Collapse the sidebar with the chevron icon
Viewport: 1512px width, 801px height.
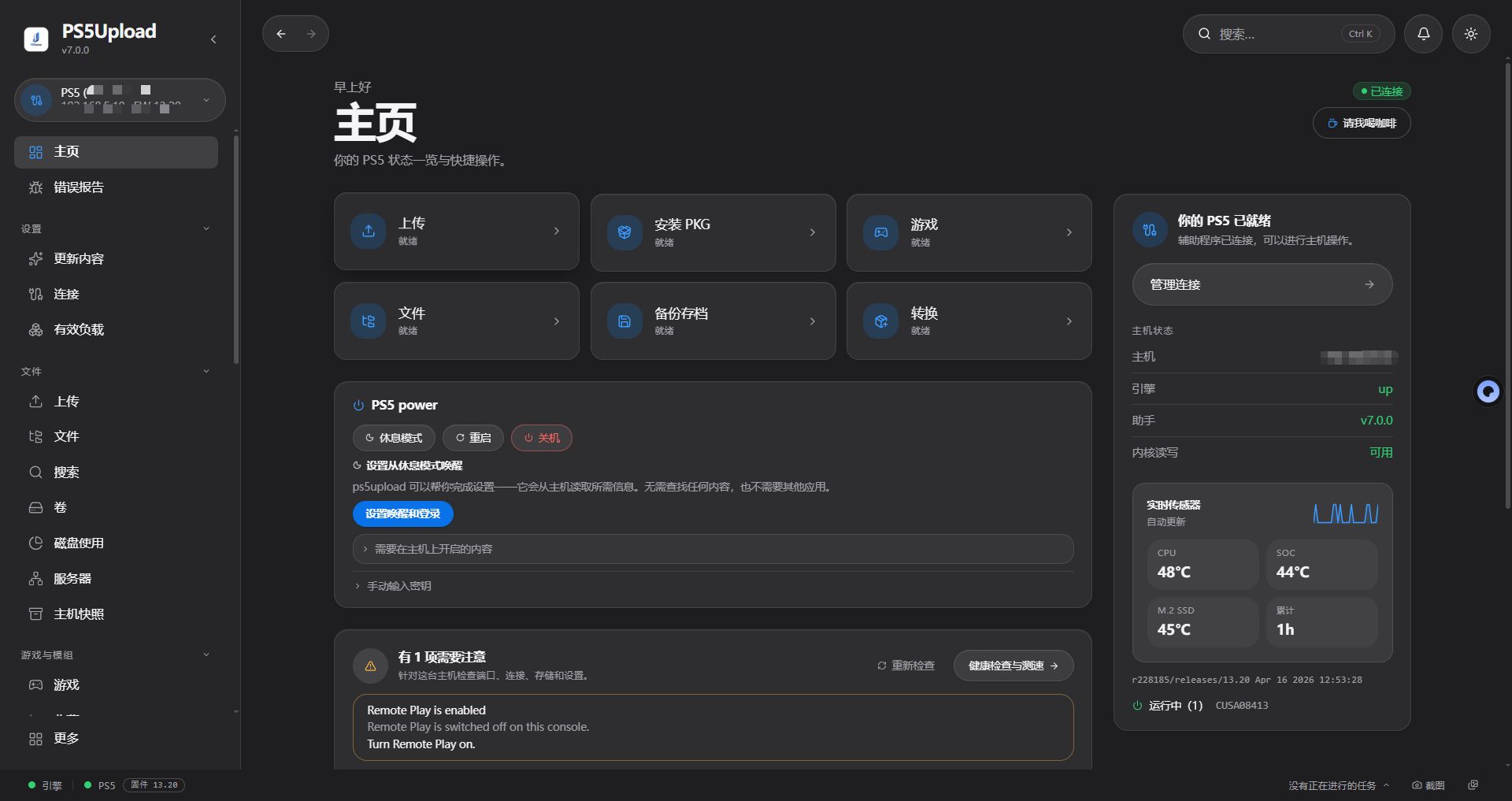[213, 39]
